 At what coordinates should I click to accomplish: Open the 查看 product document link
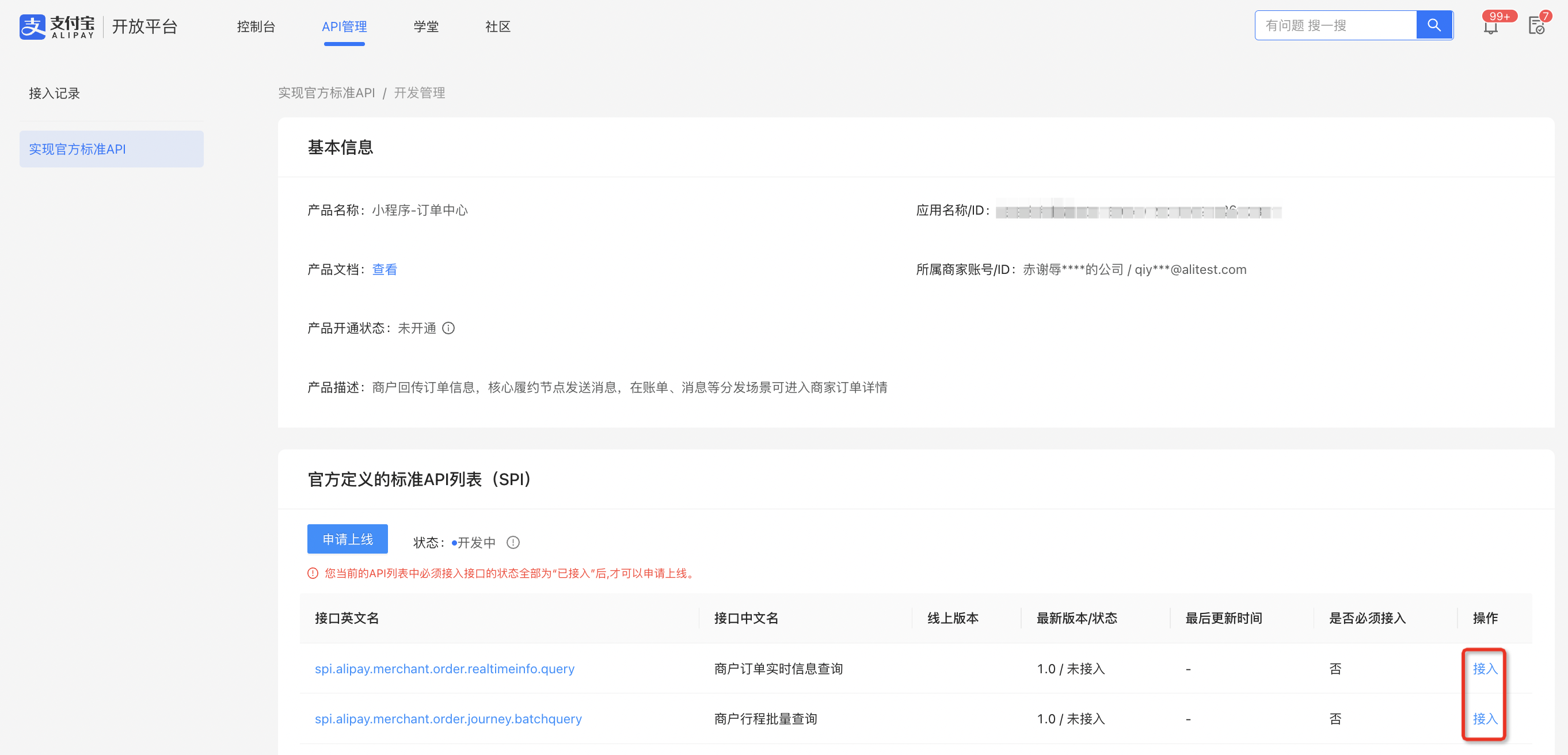click(x=384, y=269)
